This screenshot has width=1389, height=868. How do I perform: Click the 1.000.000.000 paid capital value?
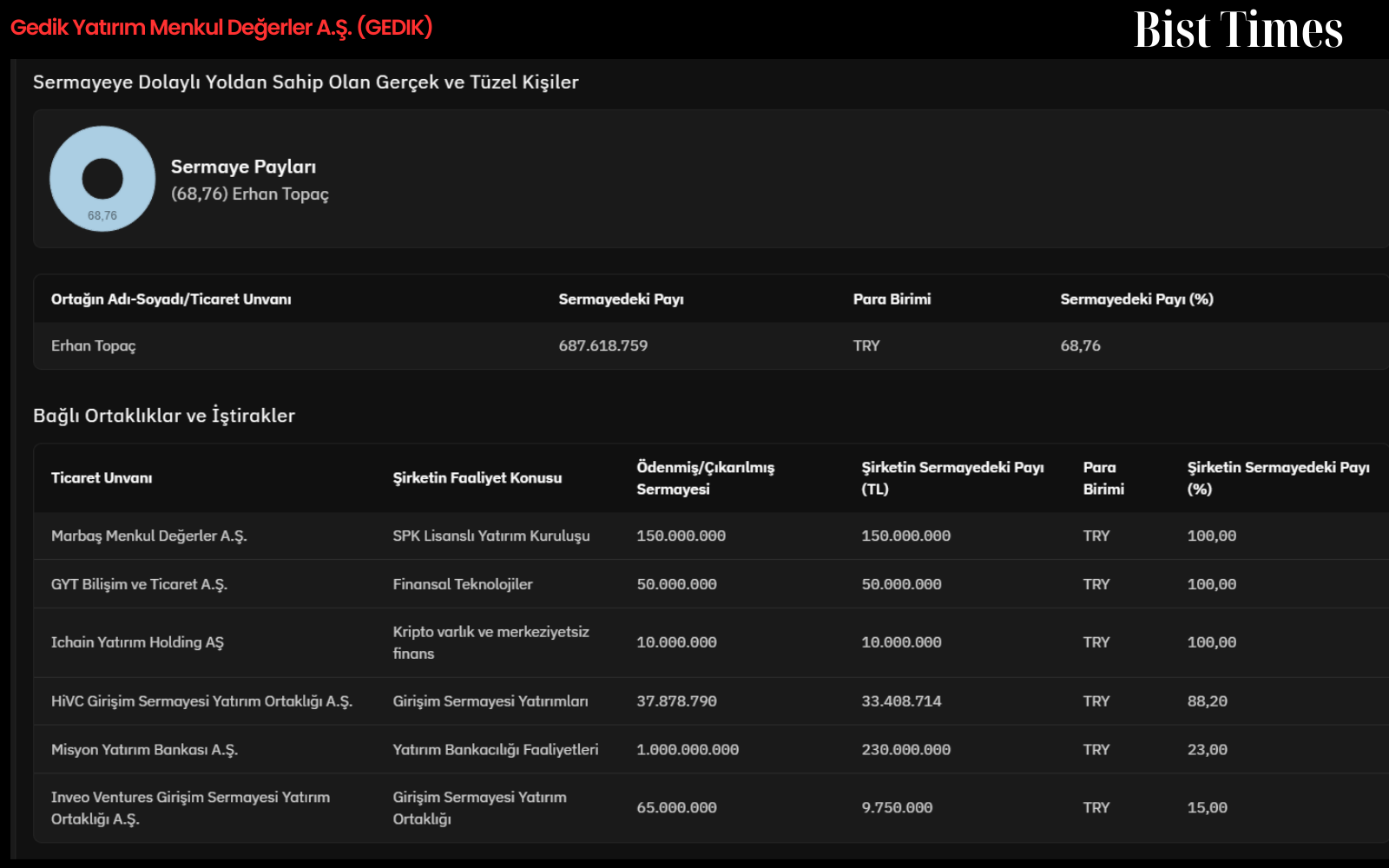click(x=688, y=750)
